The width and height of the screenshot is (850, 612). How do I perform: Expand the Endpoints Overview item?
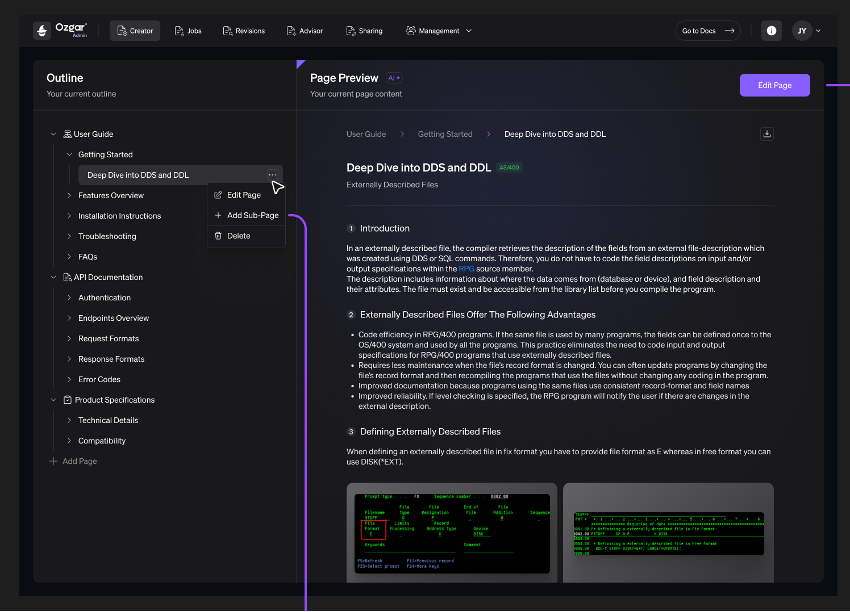click(x=69, y=318)
